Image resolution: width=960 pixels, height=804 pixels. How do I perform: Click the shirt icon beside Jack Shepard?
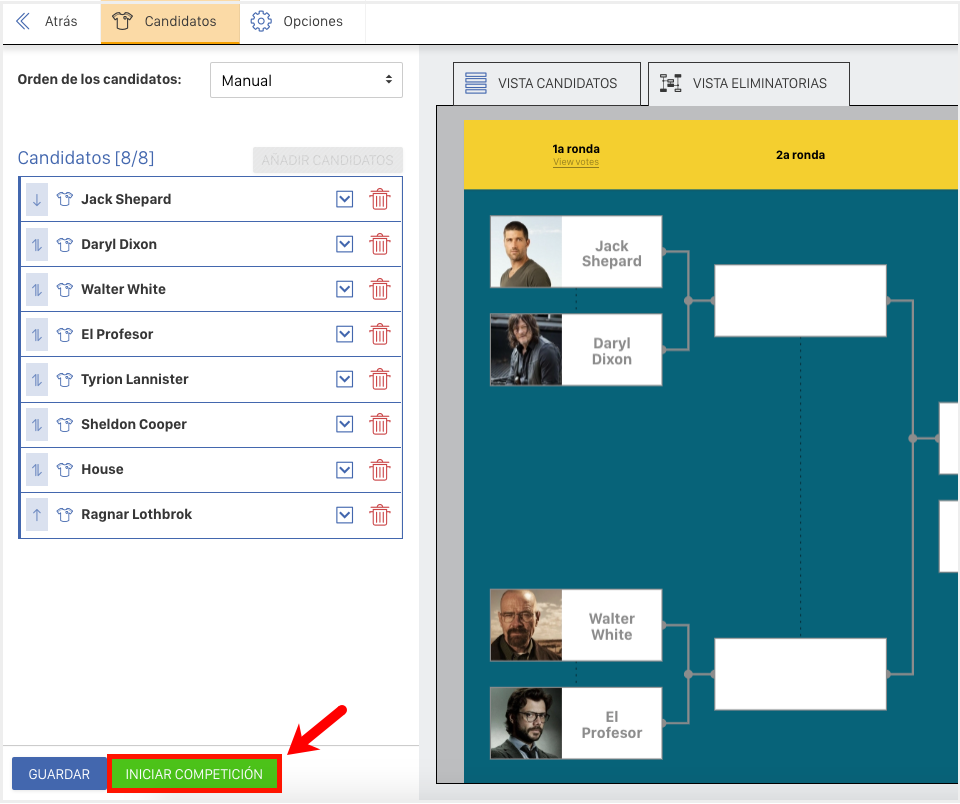tap(64, 199)
